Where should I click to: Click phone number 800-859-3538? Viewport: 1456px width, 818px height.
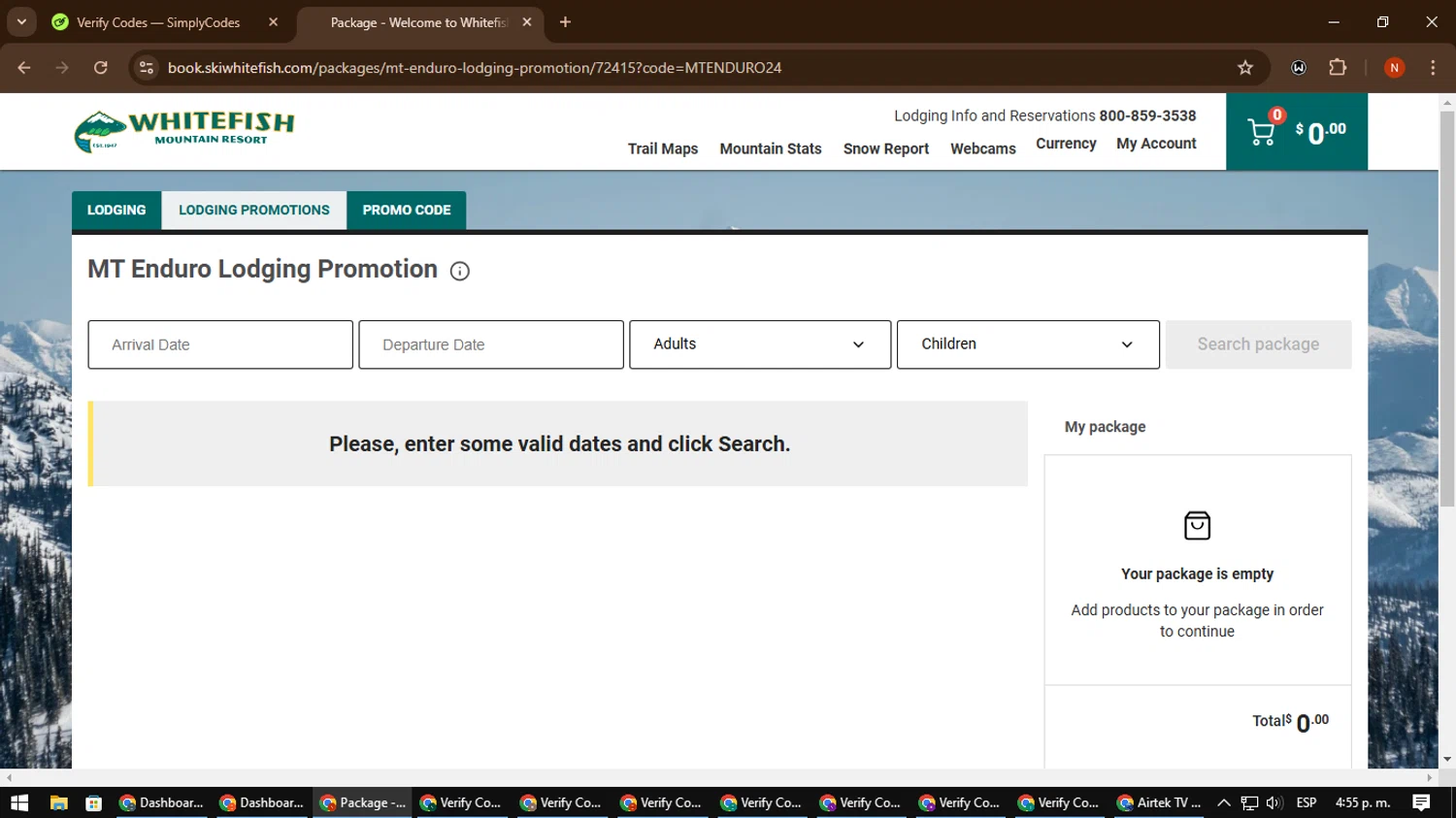(1147, 115)
